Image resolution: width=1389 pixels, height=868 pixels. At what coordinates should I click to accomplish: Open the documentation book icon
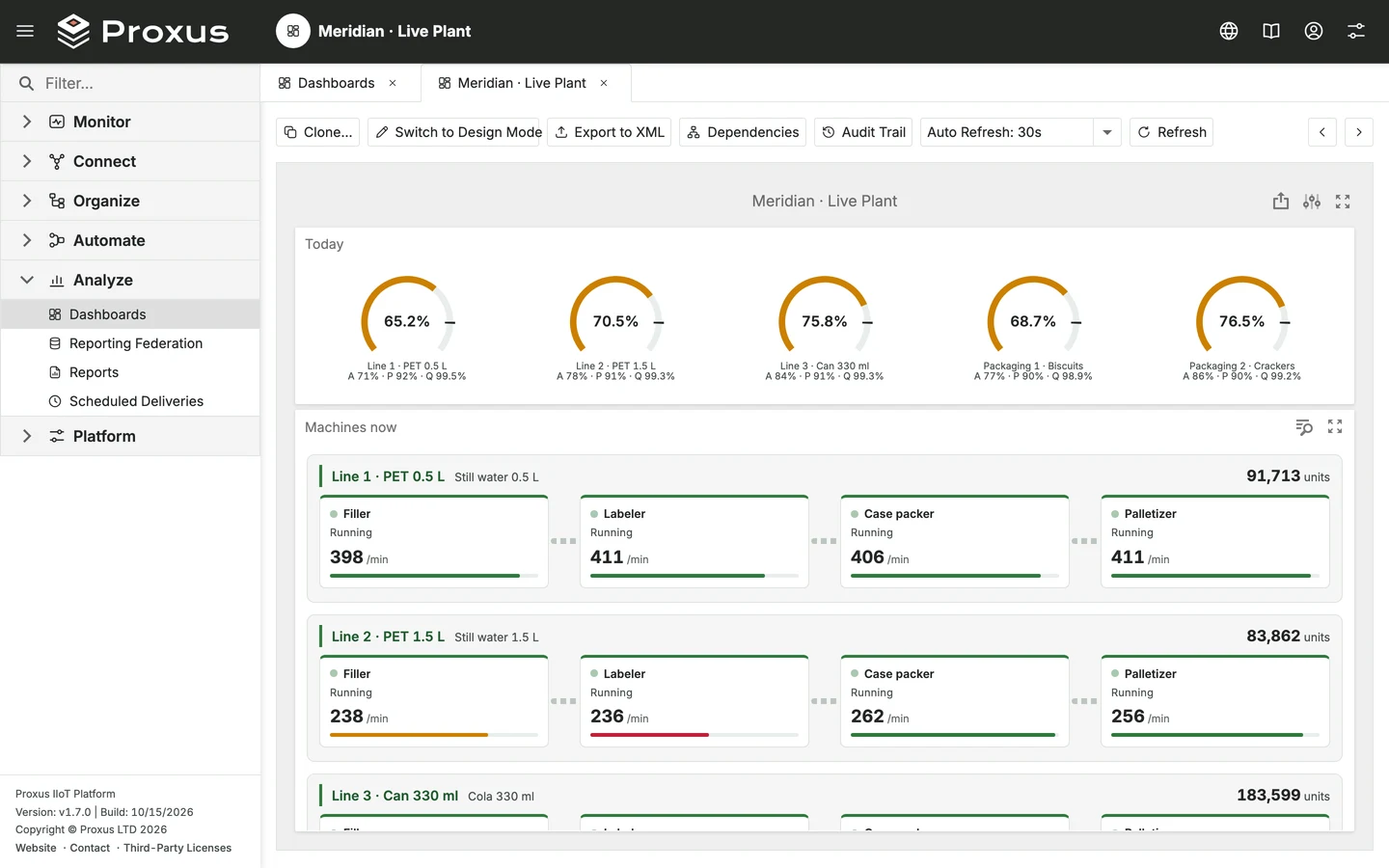pyautogui.click(x=1271, y=31)
